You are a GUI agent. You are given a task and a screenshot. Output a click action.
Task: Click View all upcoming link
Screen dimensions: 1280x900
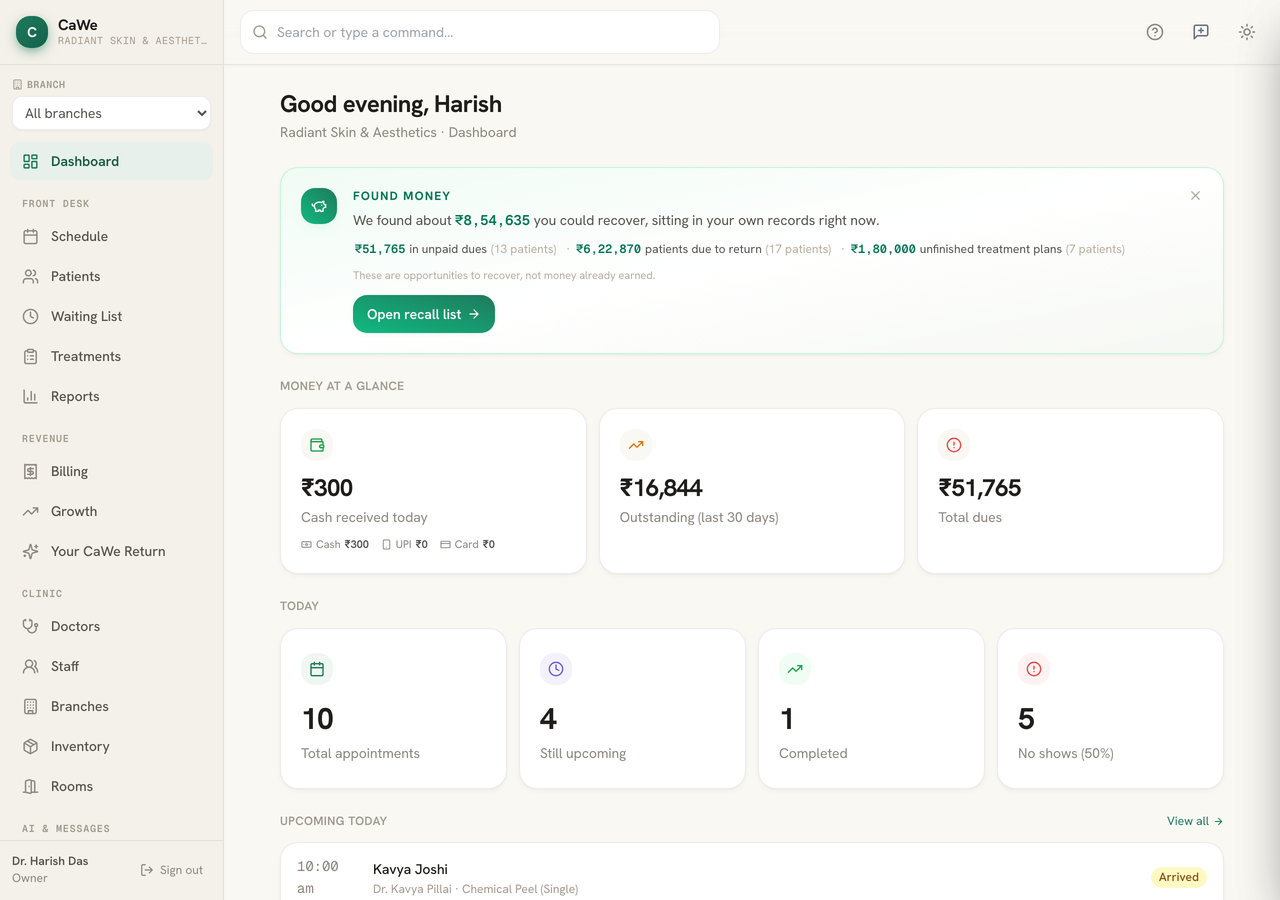tap(1195, 821)
